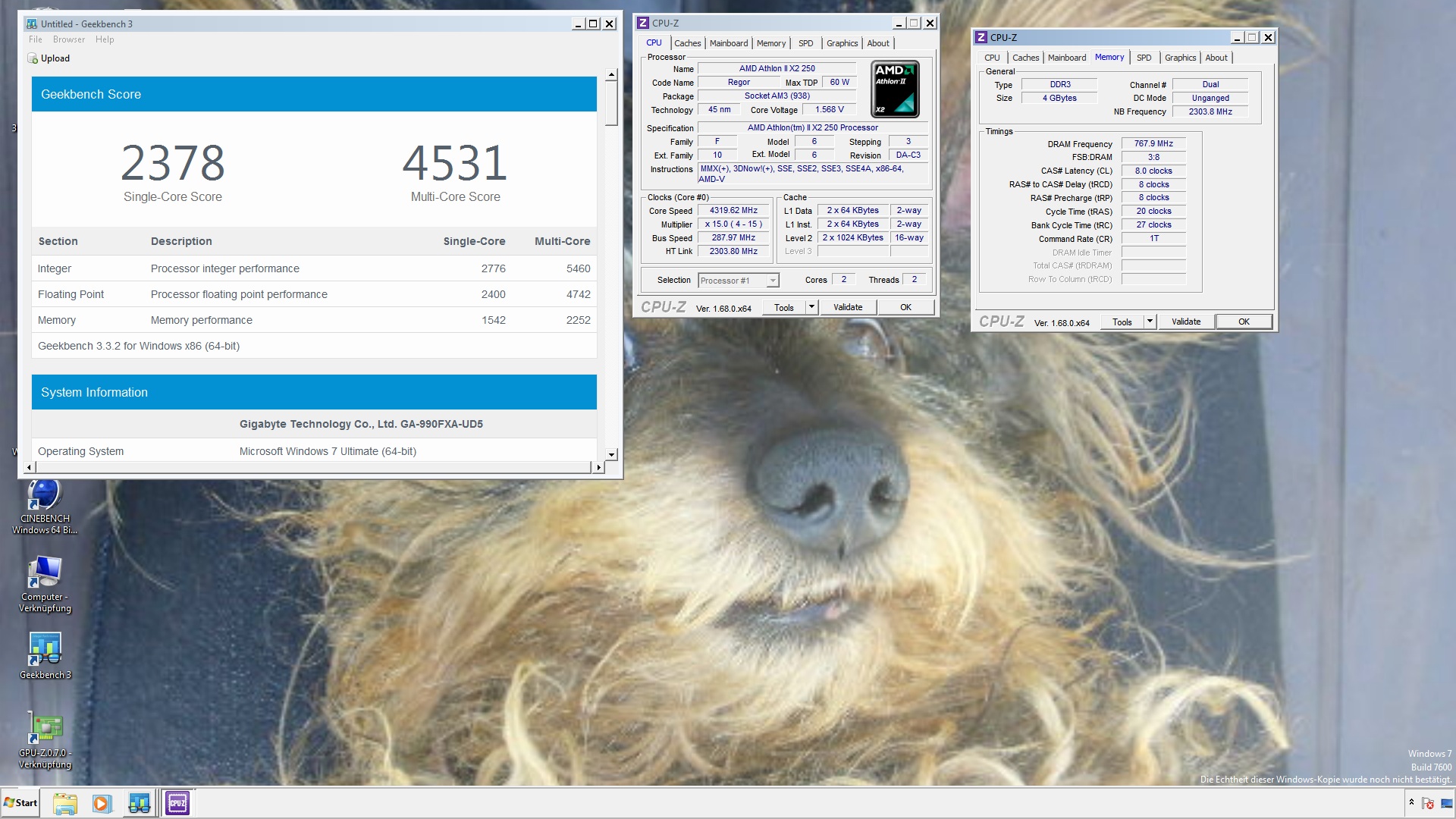
Task: Click the Action Center flag tray icon
Action: coord(1428,803)
